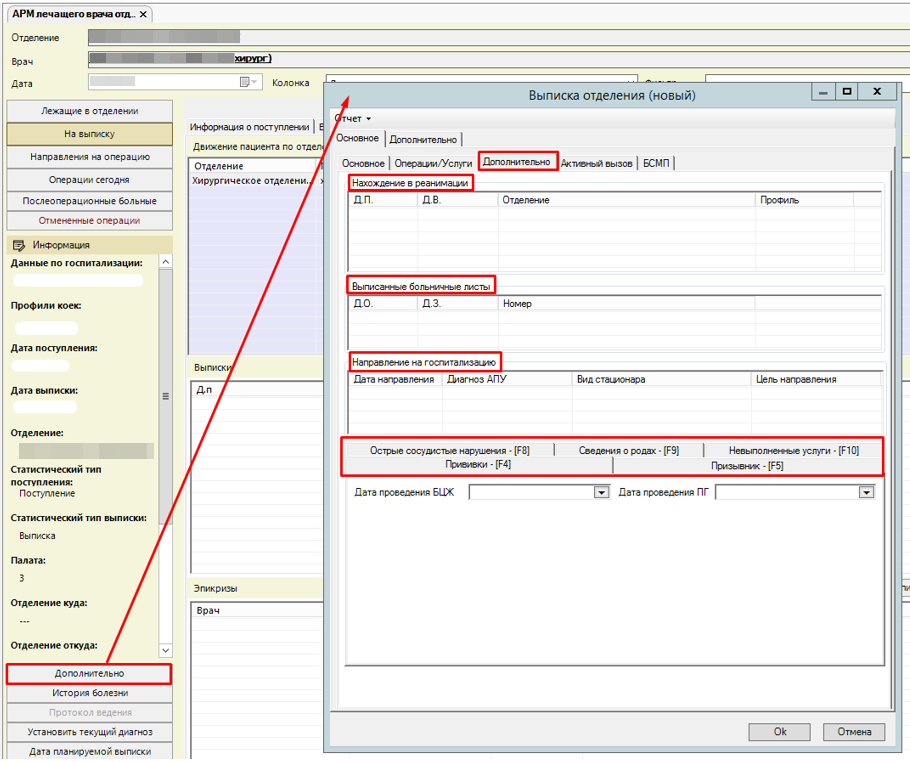
Task: Open История болезни
Action: pyautogui.click(x=89, y=693)
